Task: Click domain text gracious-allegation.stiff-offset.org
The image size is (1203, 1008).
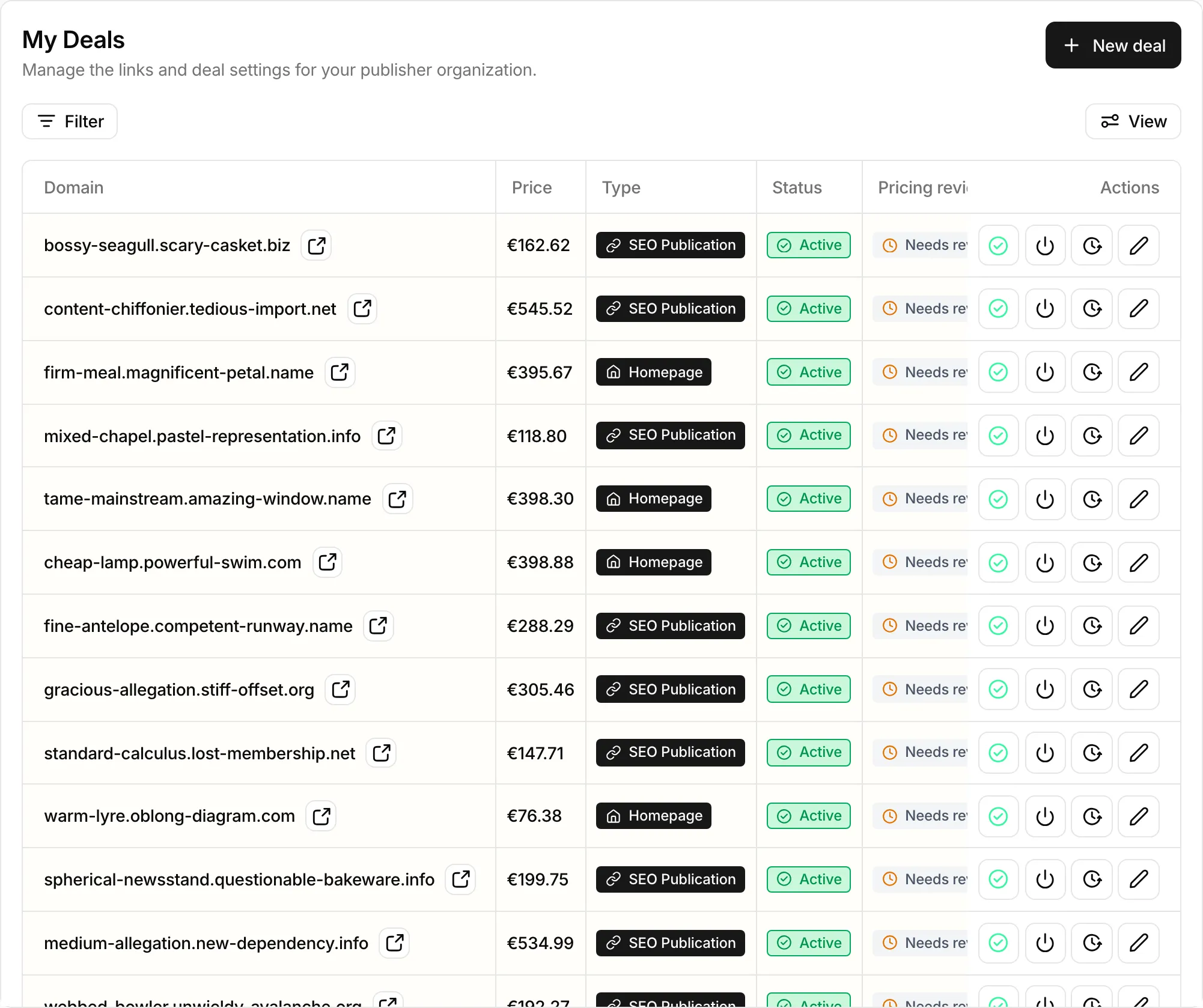Action: click(x=179, y=690)
